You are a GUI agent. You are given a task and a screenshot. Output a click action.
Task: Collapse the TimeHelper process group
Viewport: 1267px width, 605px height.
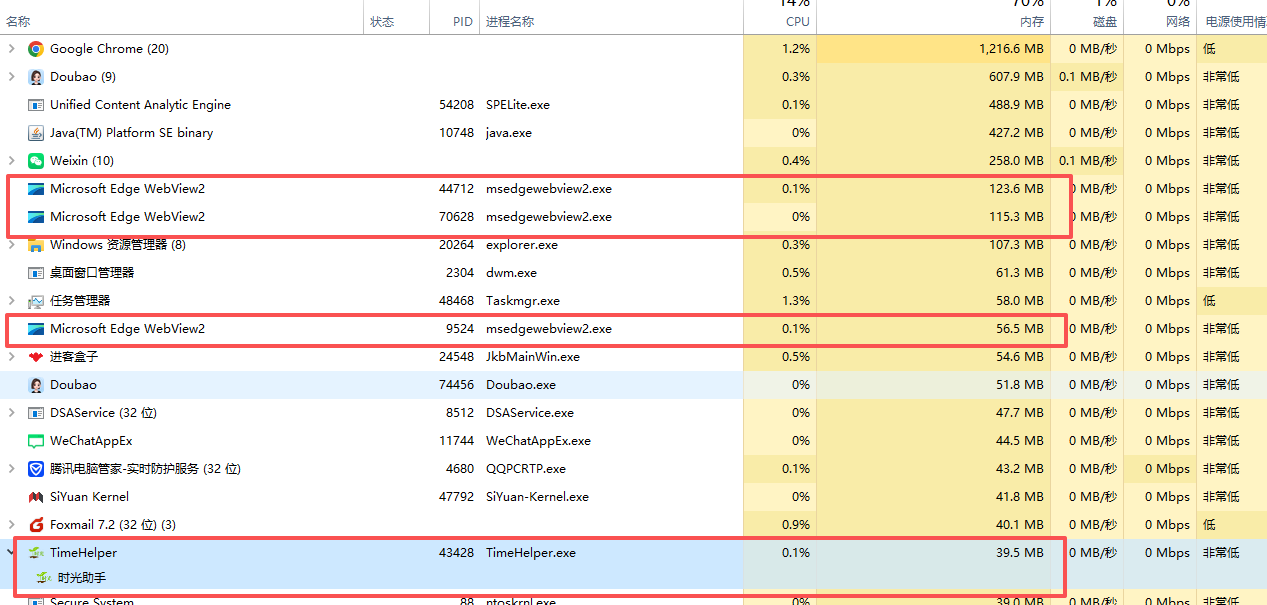(x=12, y=553)
